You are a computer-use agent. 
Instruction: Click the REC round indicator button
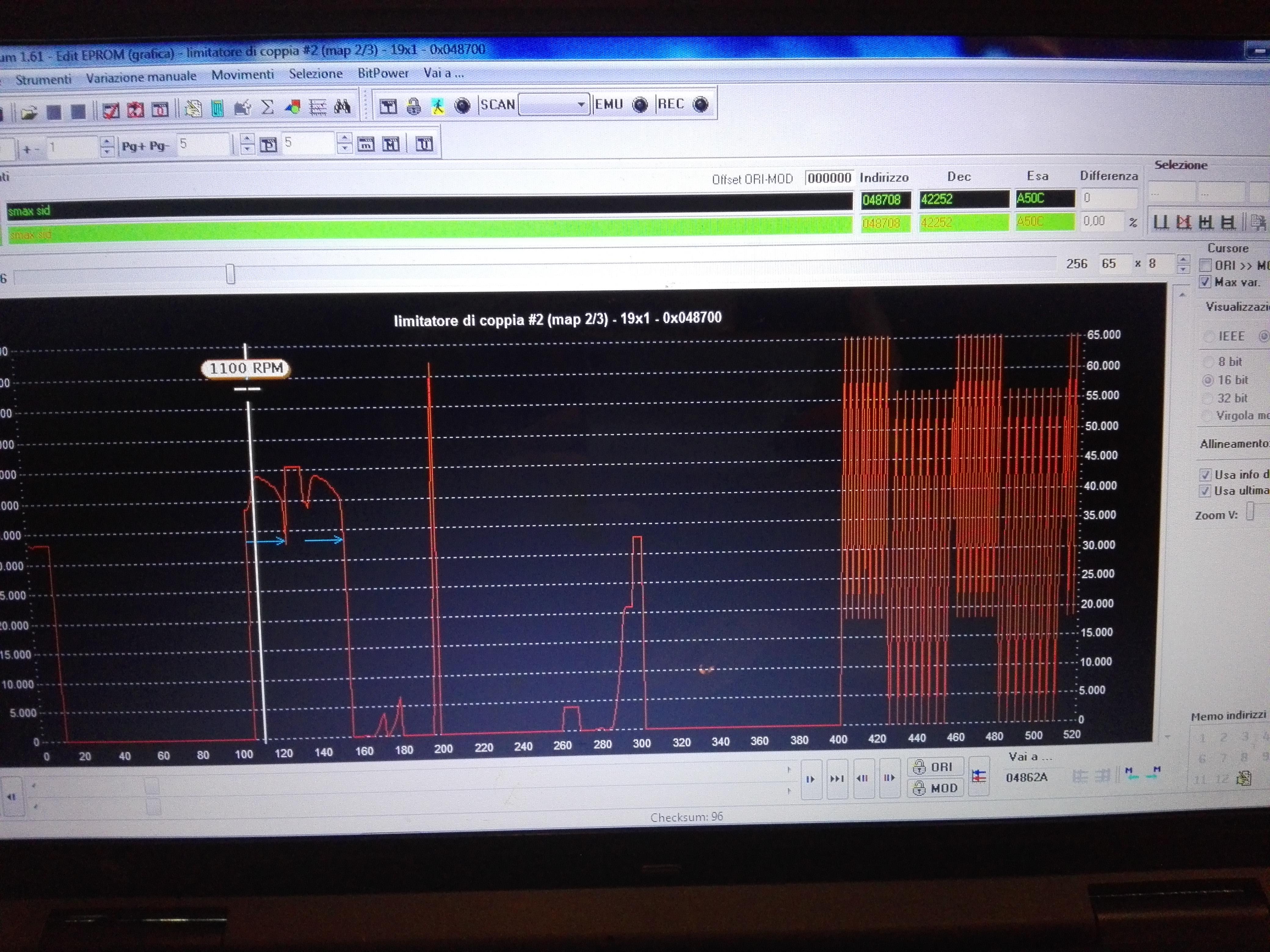pyautogui.click(x=700, y=104)
